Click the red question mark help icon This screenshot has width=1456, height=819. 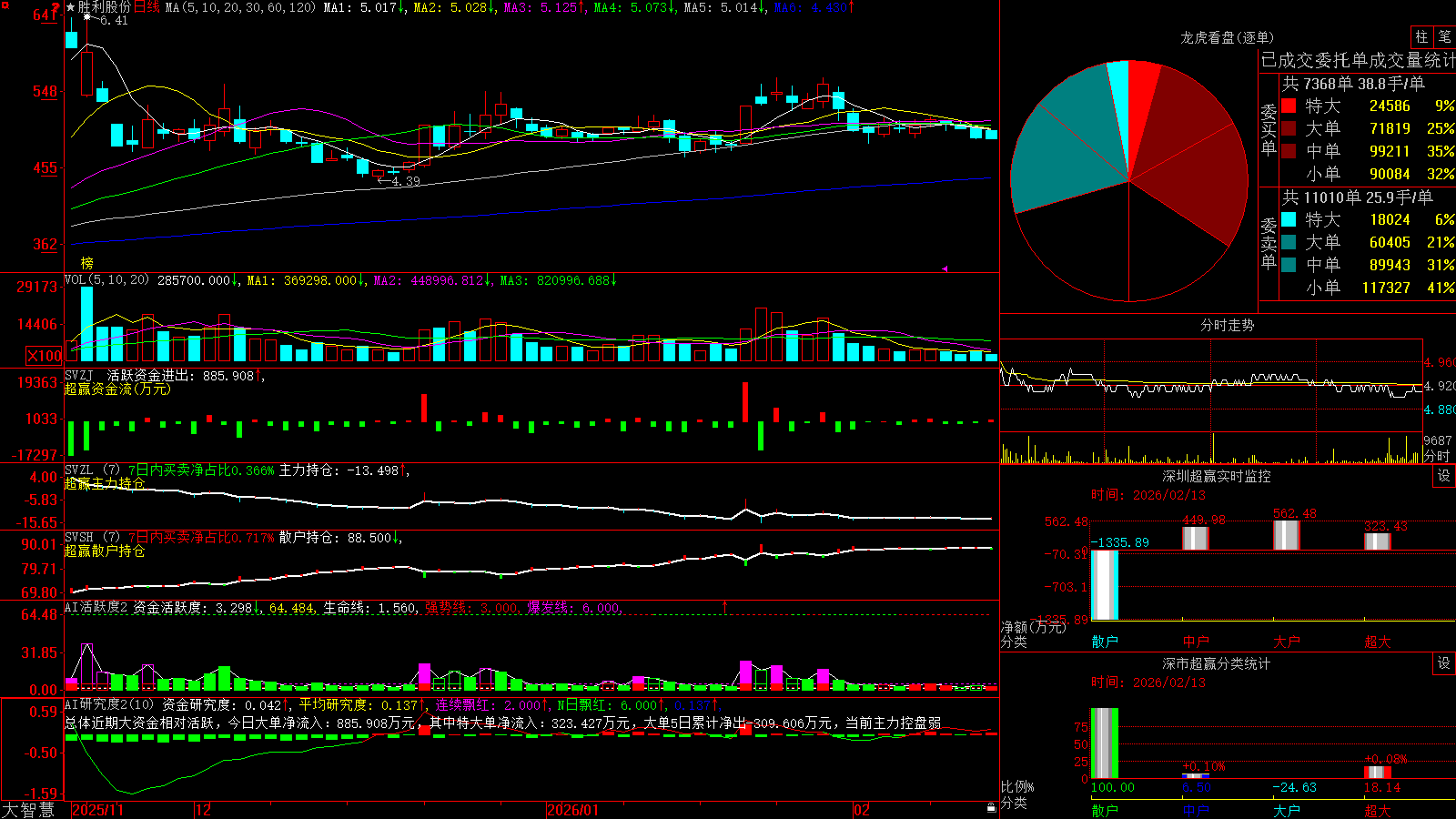coord(56,8)
